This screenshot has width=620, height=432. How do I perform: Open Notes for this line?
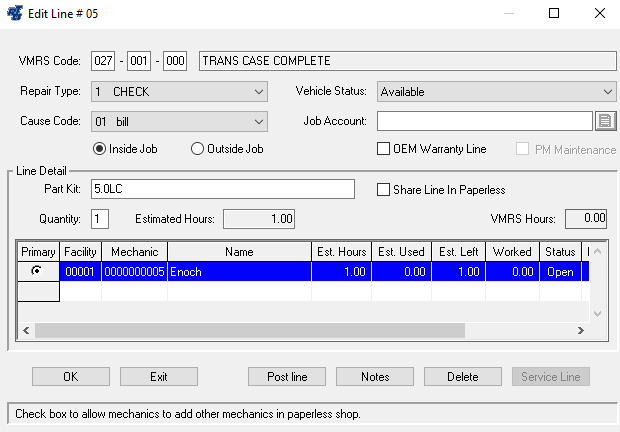point(375,376)
